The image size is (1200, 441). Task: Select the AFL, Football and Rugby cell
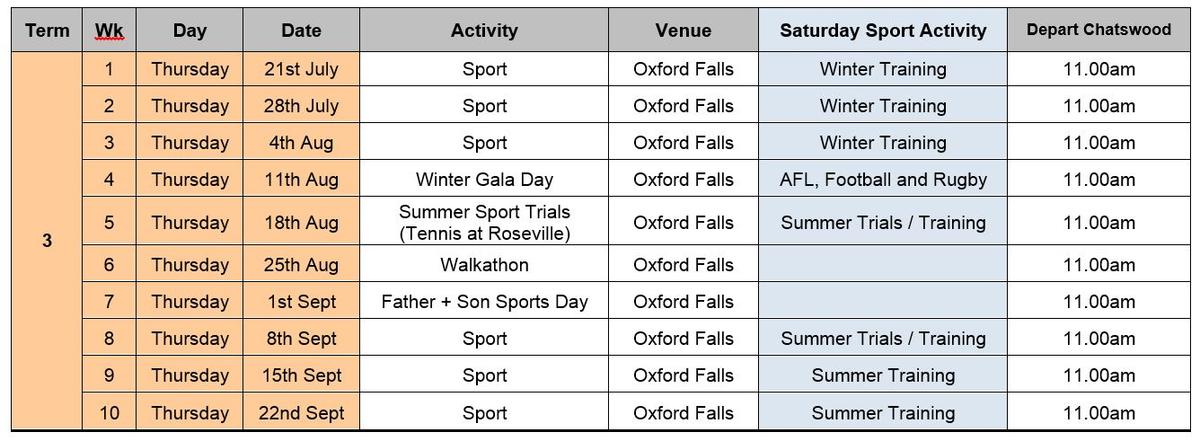[883, 180]
